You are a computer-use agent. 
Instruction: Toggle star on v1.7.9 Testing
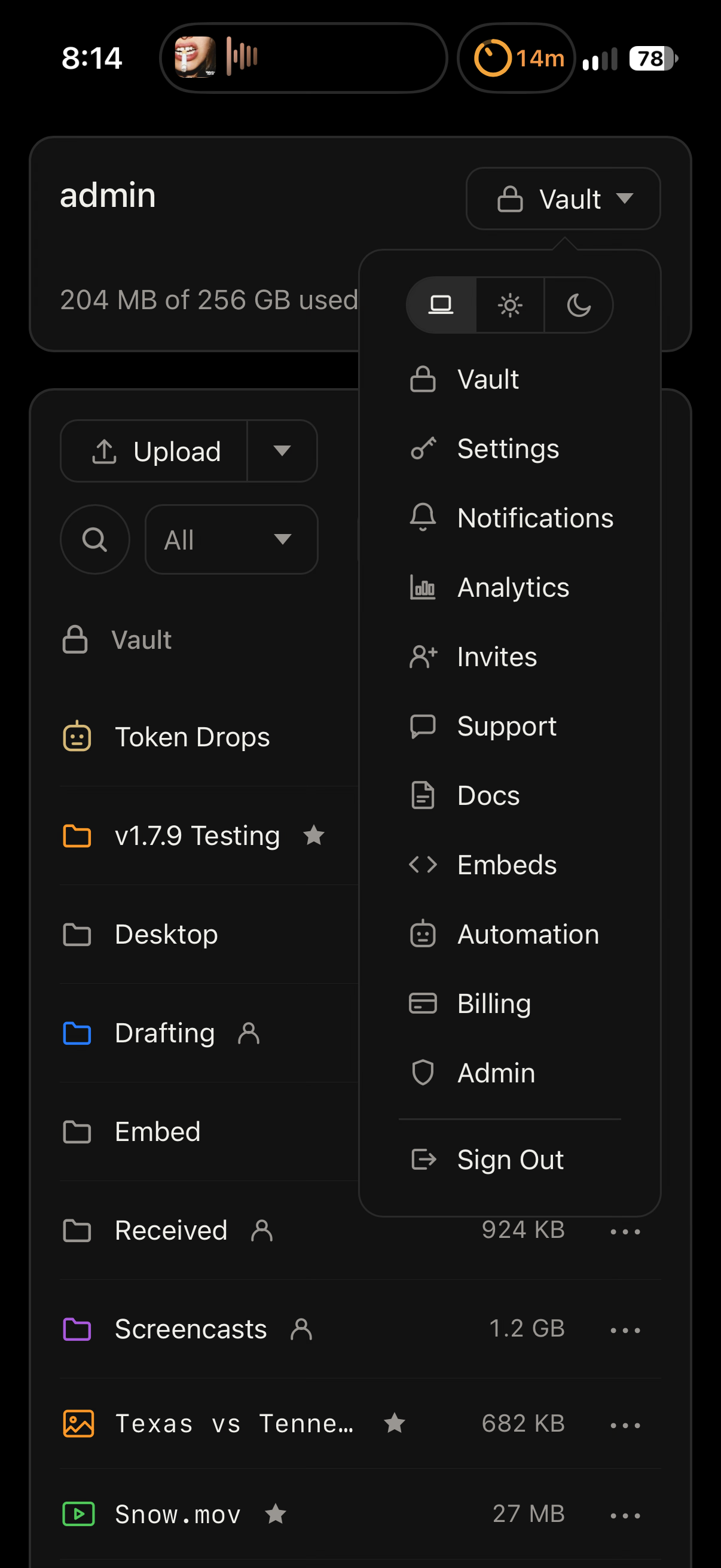[314, 834]
